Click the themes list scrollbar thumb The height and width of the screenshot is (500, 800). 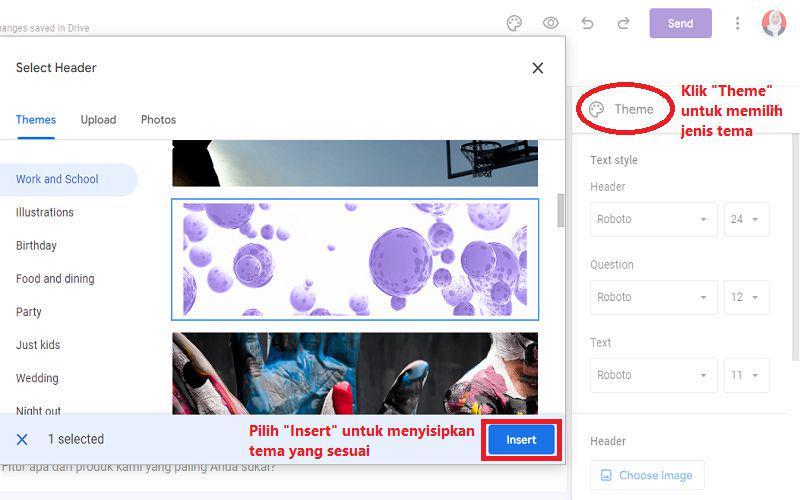tap(561, 210)
